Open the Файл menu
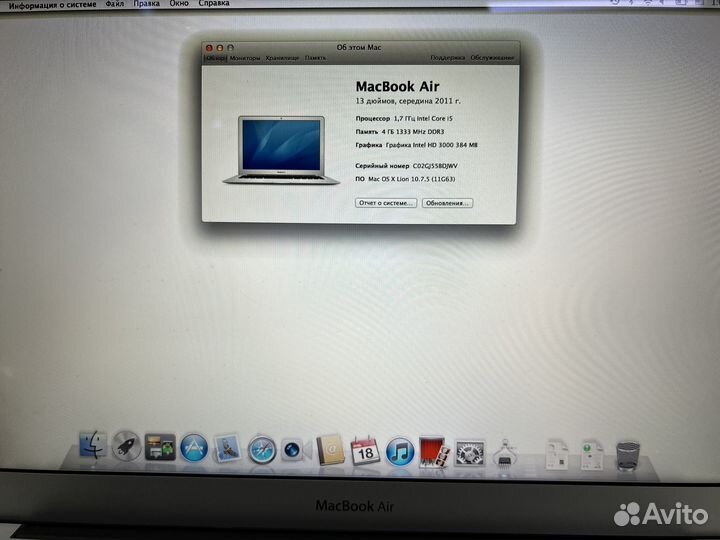 coord(114,4)
